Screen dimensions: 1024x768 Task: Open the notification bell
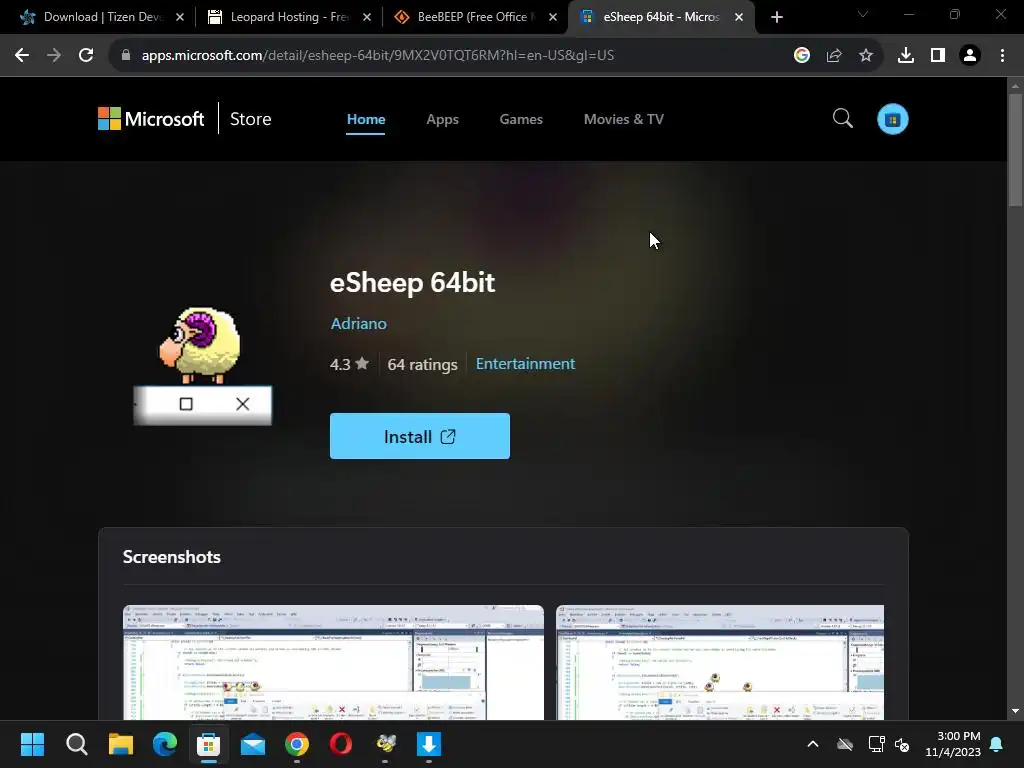[x=997, y=744]
